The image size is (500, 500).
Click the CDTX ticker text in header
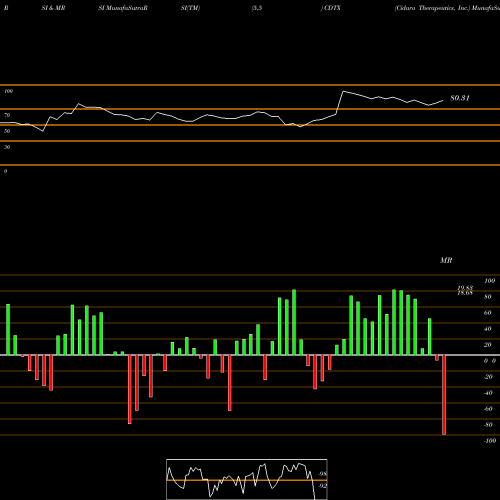[x=332, y=8]
